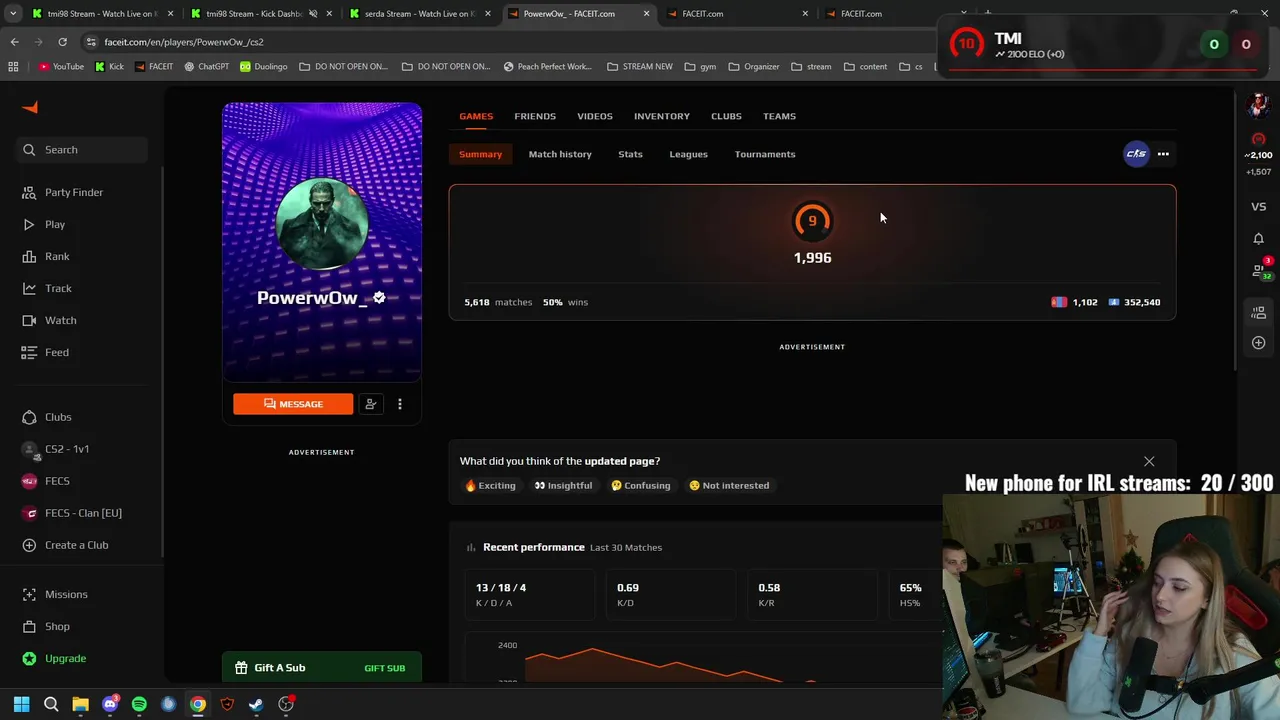This screenshot has width=1280, height=720.
Task: Click the VS icon in right sidebar
Action: [x=1259, y=207]
